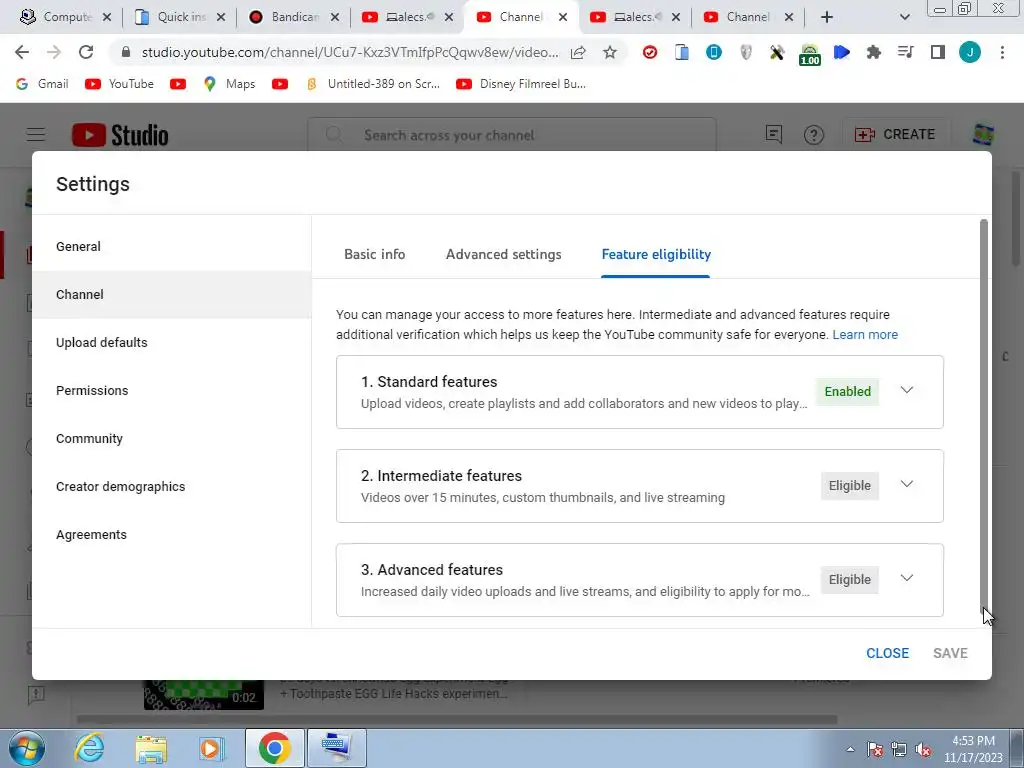The height and width of the screenshot is (768, 1024).
Task: Click the YouTube Studio logo
Action: click(120, 135)
